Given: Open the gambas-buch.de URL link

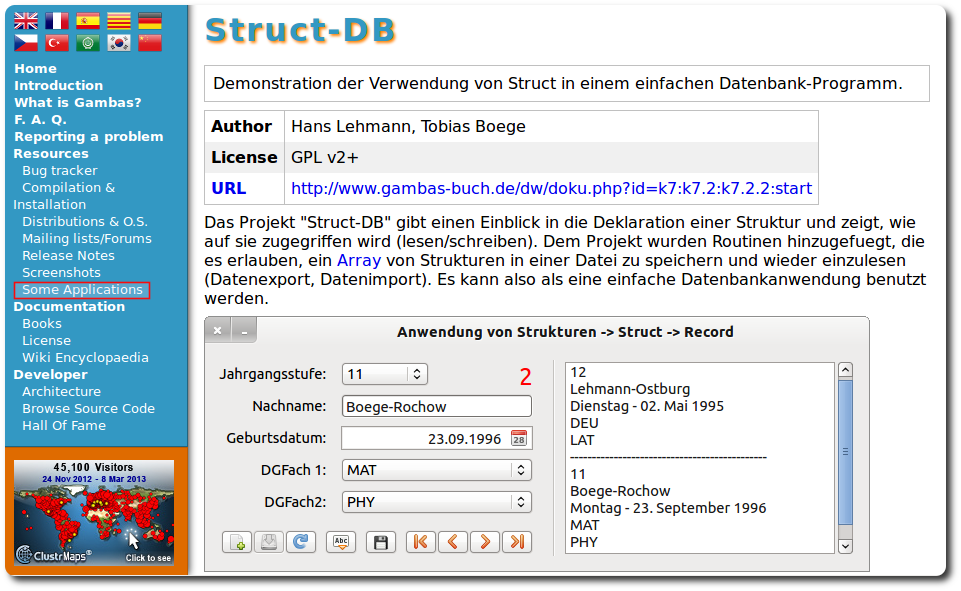Looking at the screenshot, I should [x=551, y=188].
